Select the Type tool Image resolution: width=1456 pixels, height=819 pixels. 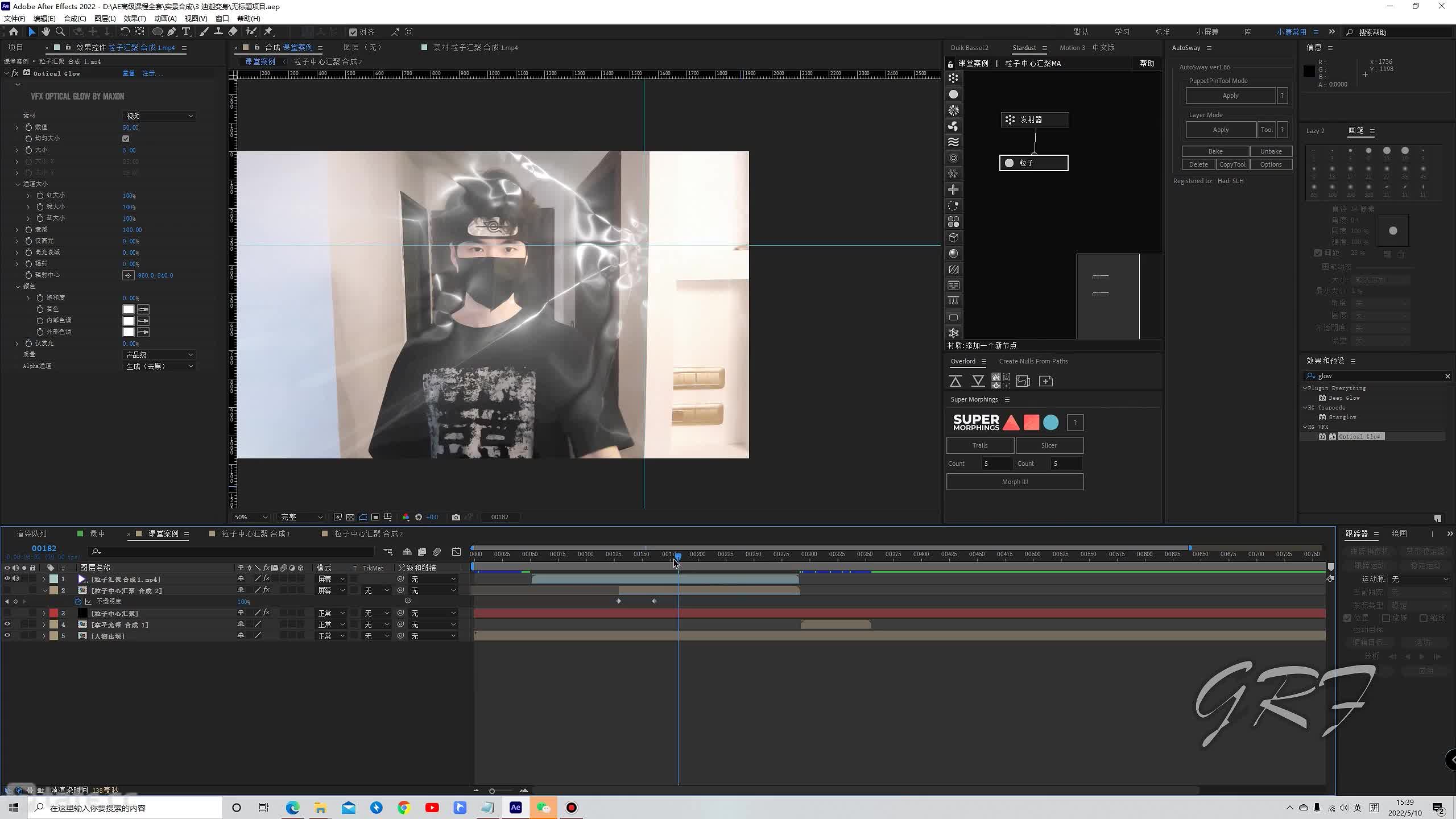coord(186,32)
